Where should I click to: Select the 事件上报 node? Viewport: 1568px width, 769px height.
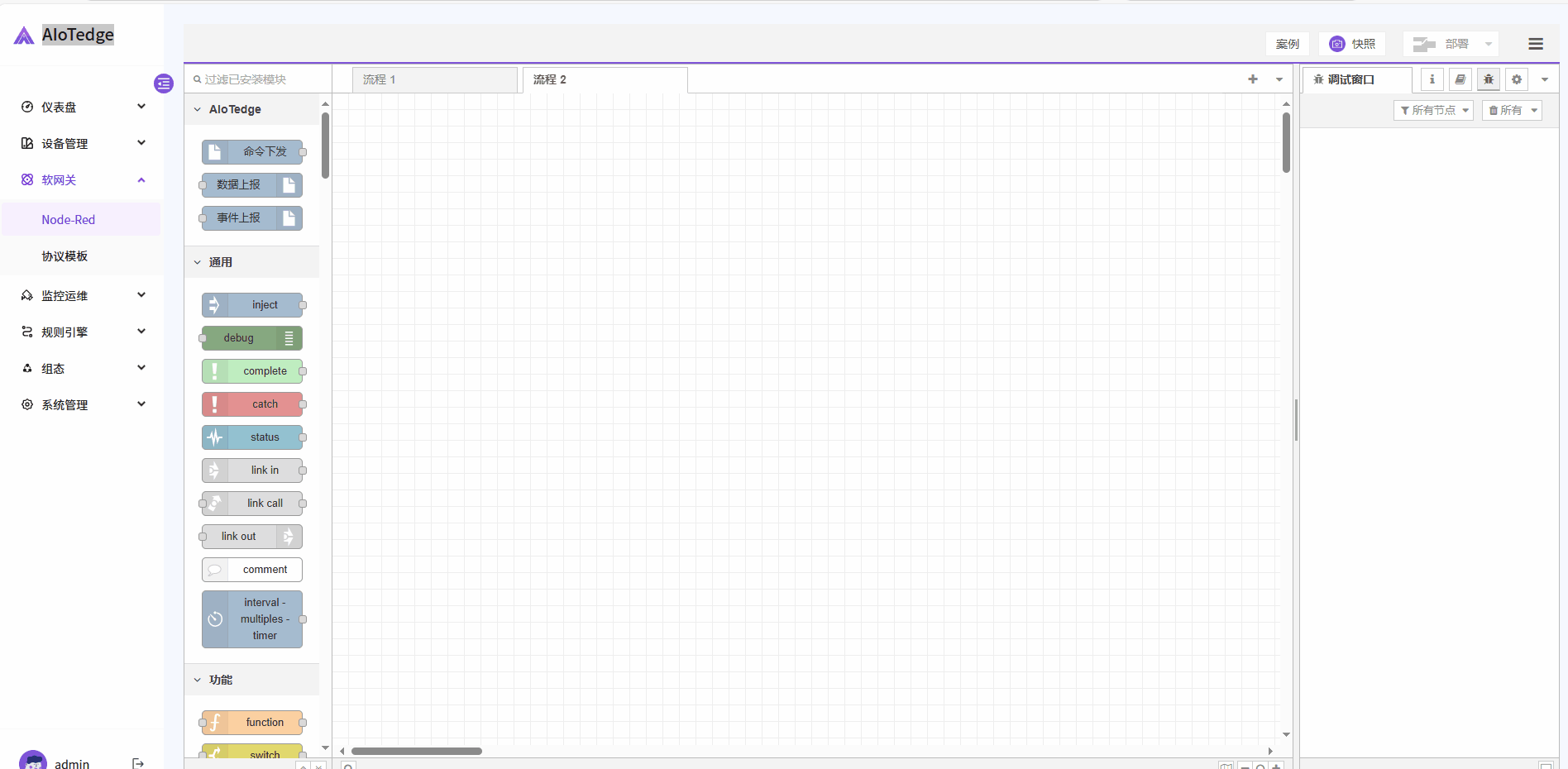pyautogui.click(x=252, y=218)
